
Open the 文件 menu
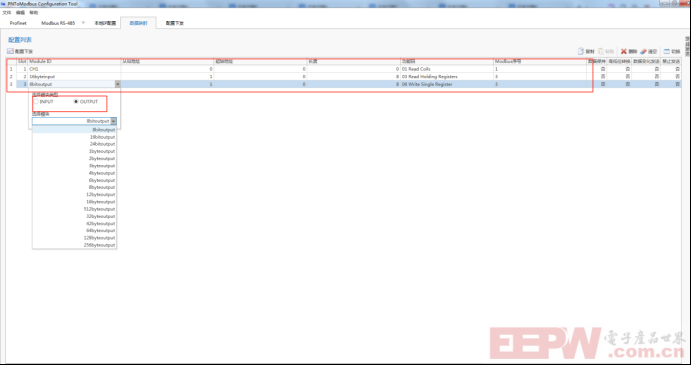click(x=7, y=13)
